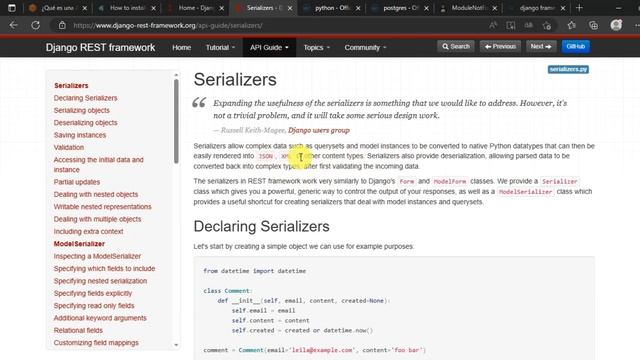
Task: Jump to 'Saving instances' sidebar link
Action: click(80, 135)
